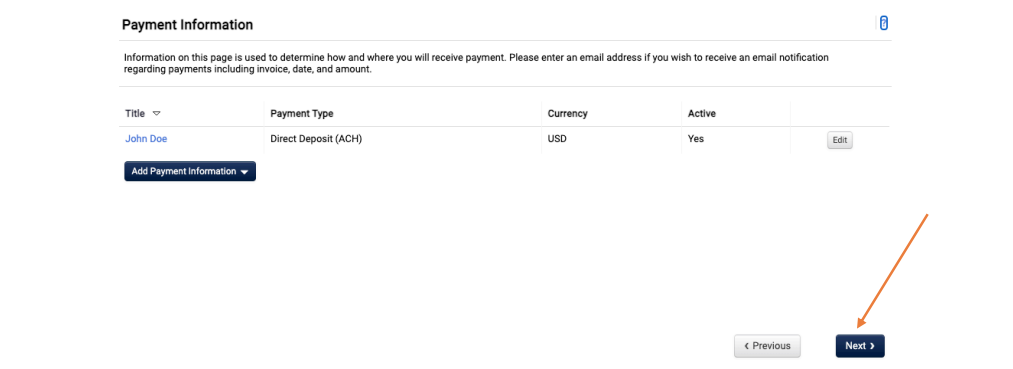Click the Yes value under Active
The image size is (1013, 369).
point(696,138)
